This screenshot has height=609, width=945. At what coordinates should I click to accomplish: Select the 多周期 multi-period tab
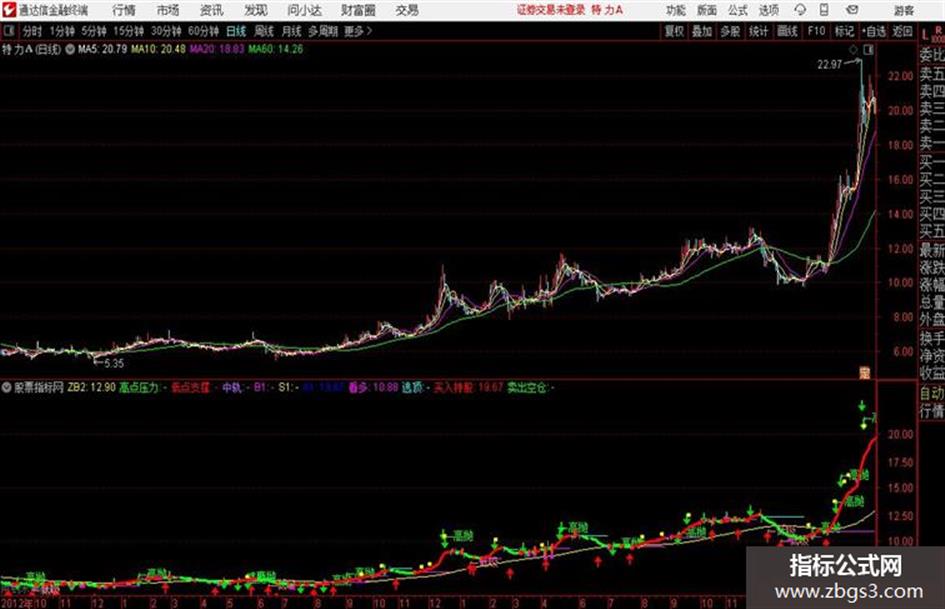coord(323,31)
